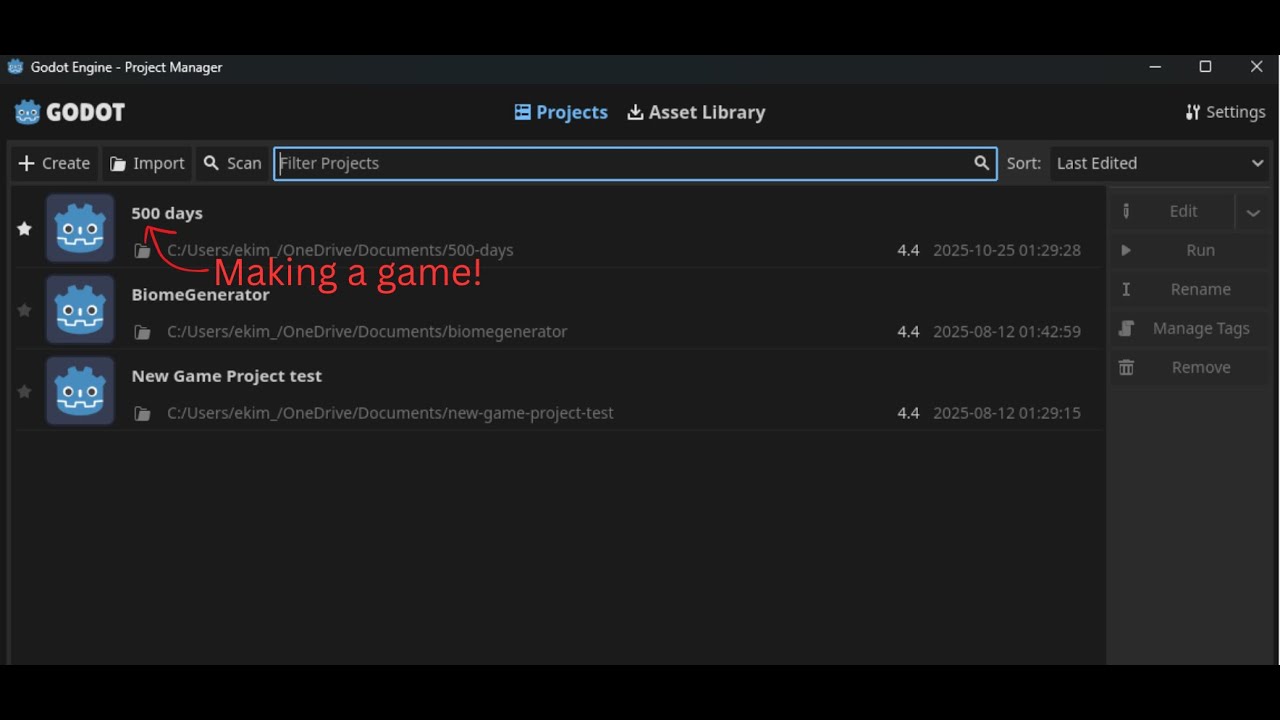Image resolution: width=1280 pixels, height=720 pixels.
Task: Open folder icon for new-game-project-test path
Action: 143,413
